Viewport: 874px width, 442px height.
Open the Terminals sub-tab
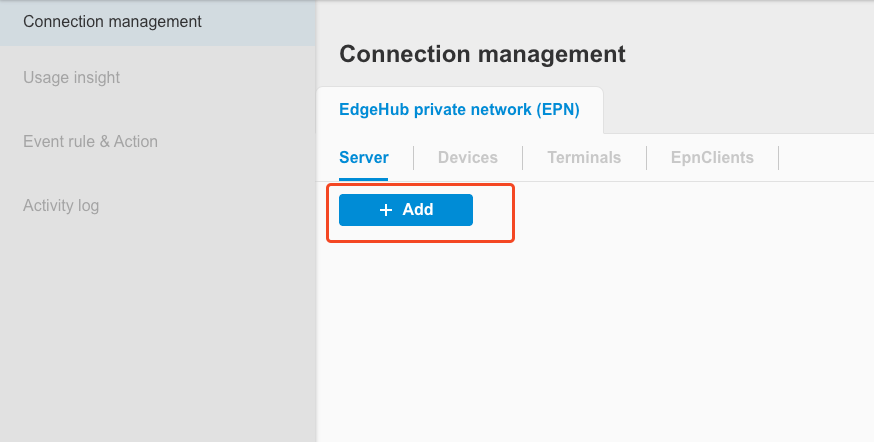pyautogui.click(x=584, y=158)
